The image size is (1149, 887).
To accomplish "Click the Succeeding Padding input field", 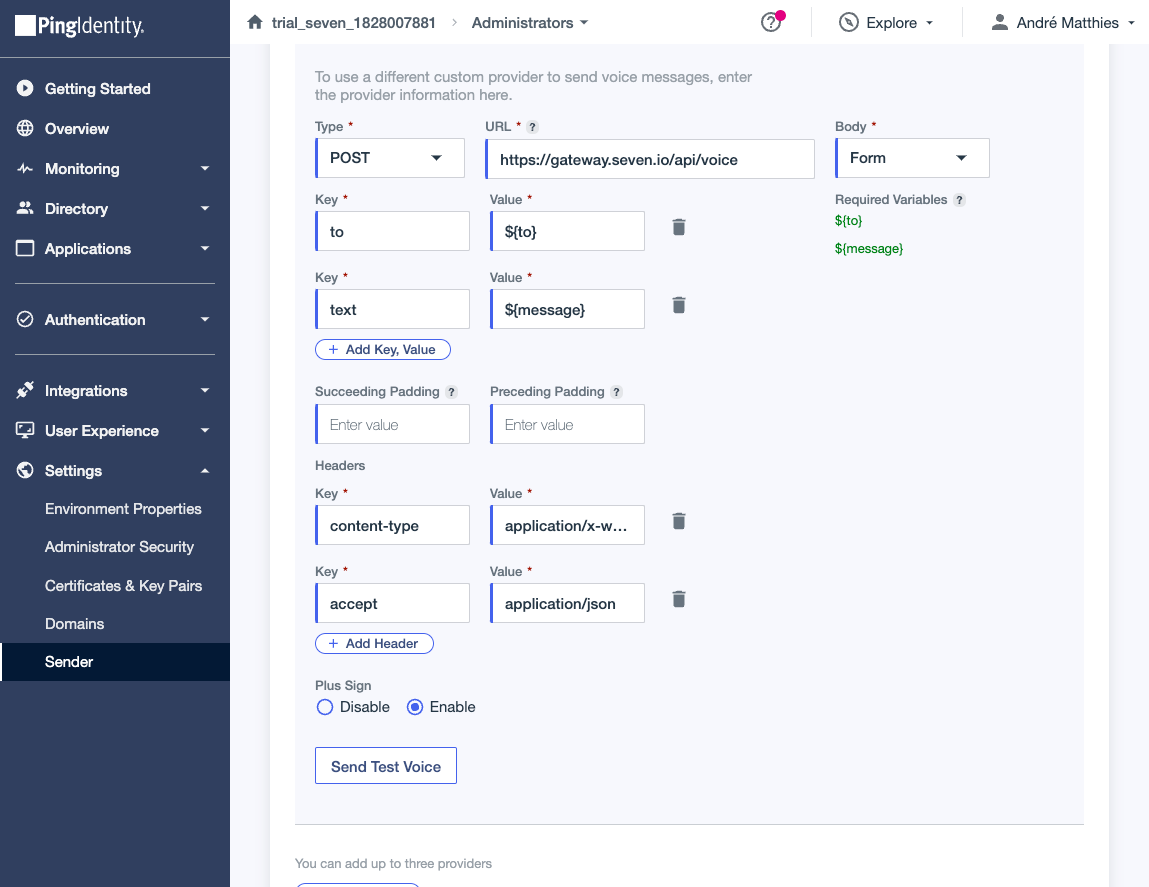I will click(392, 425).
